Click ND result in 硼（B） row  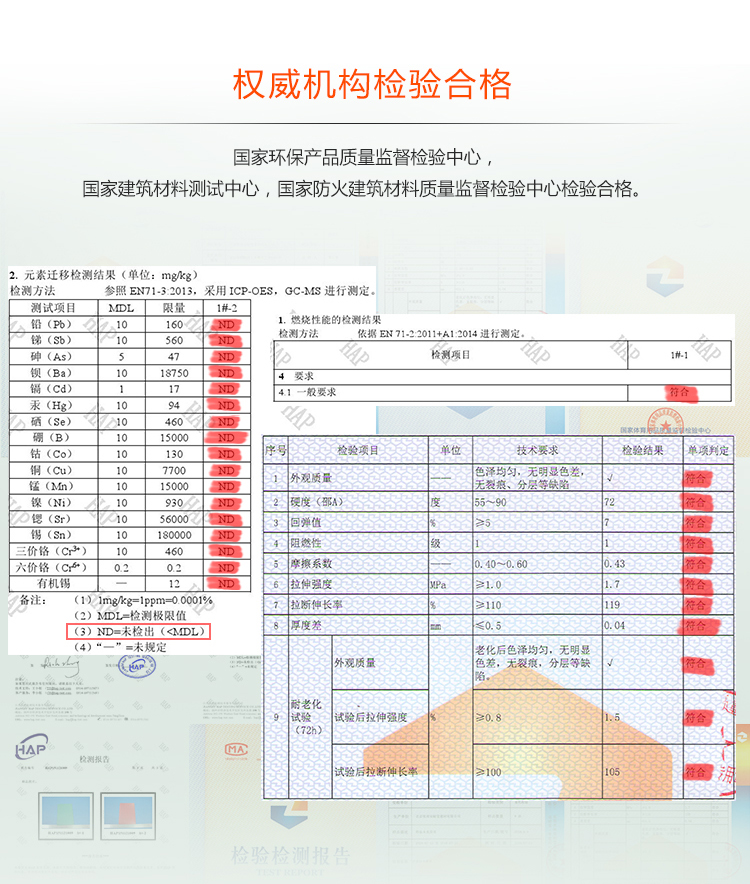(226, 437)
